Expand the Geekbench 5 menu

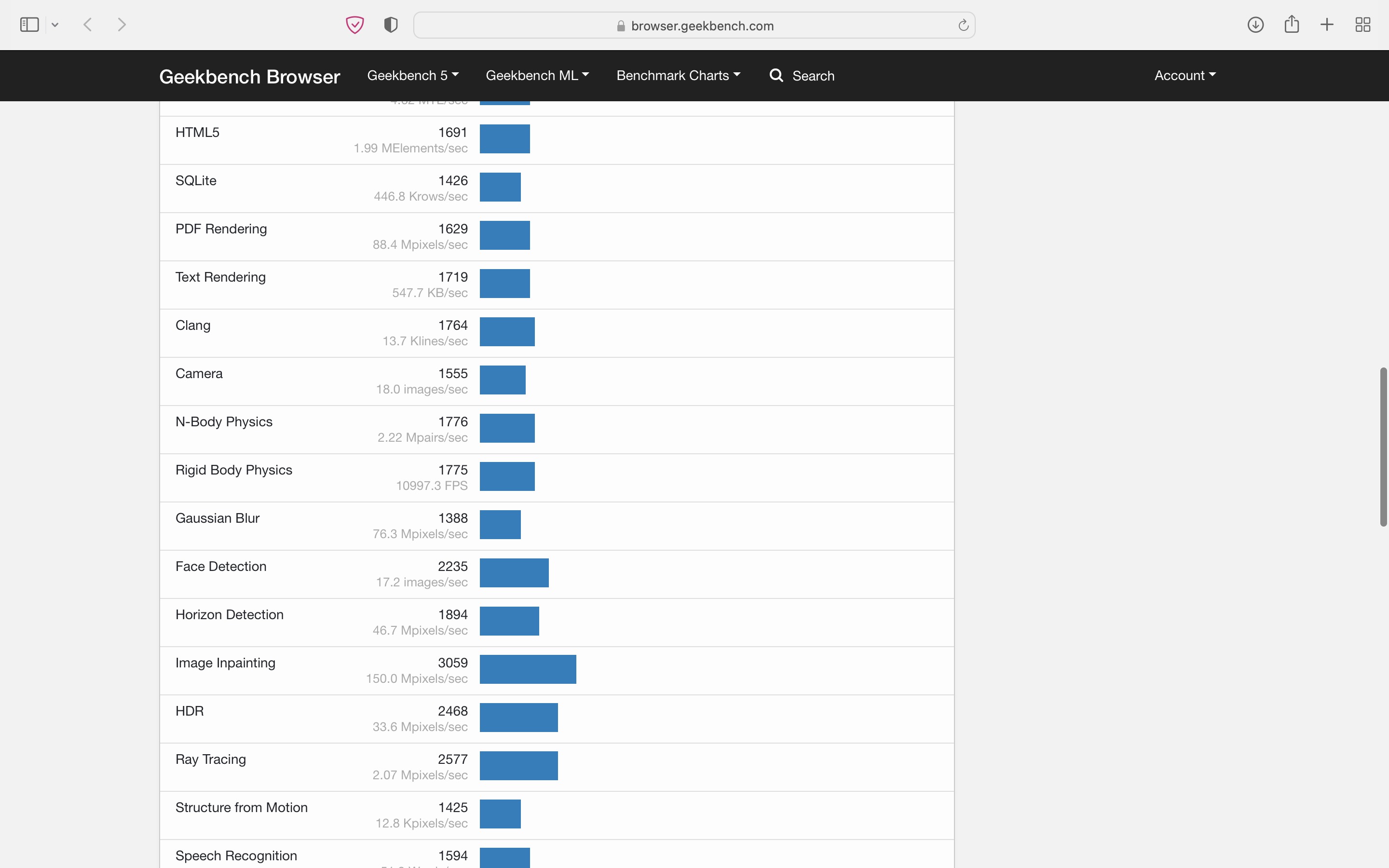[413, 75]
